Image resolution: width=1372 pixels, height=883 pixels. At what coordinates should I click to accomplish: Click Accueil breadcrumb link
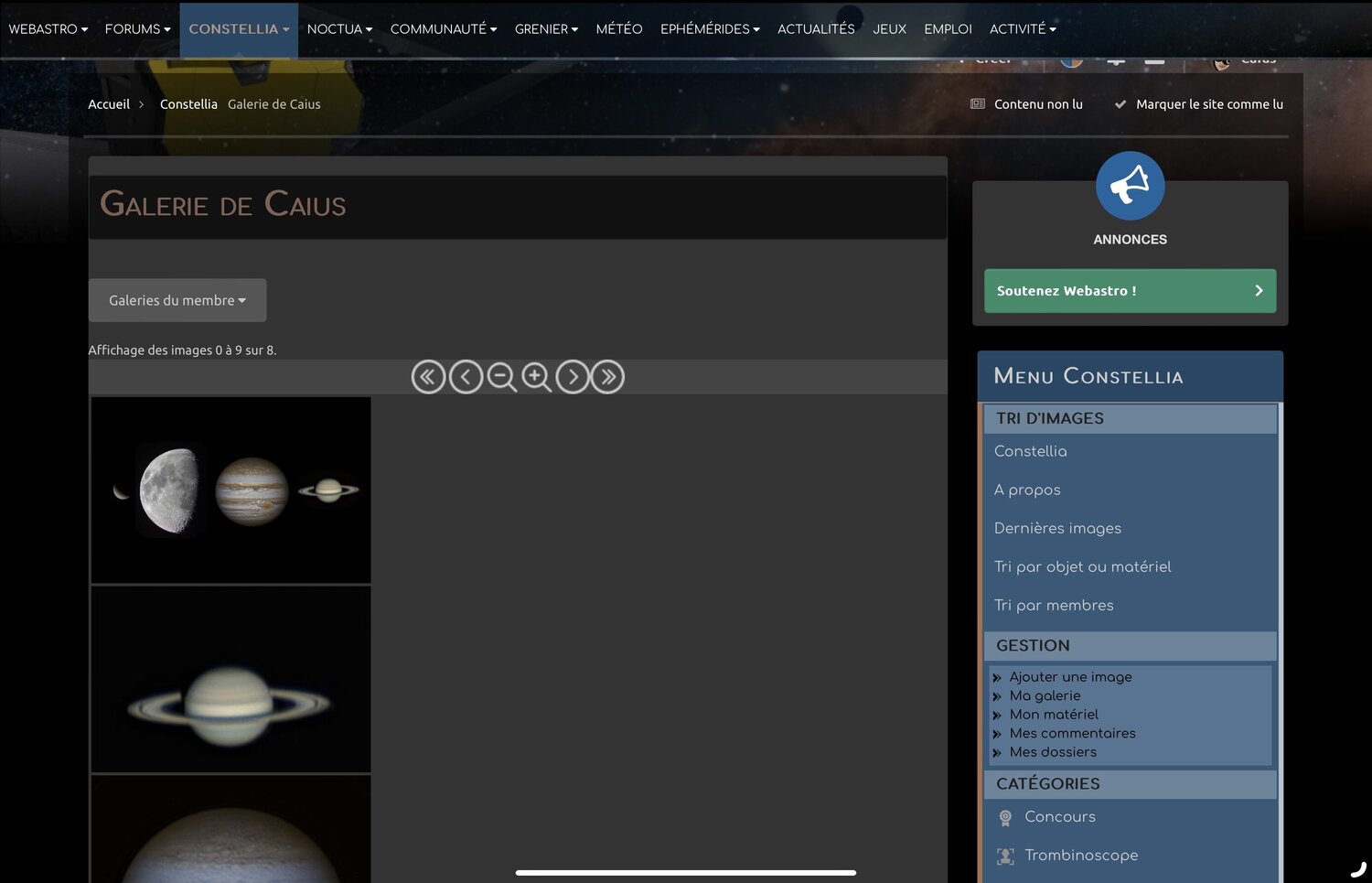tap(109, 104)
